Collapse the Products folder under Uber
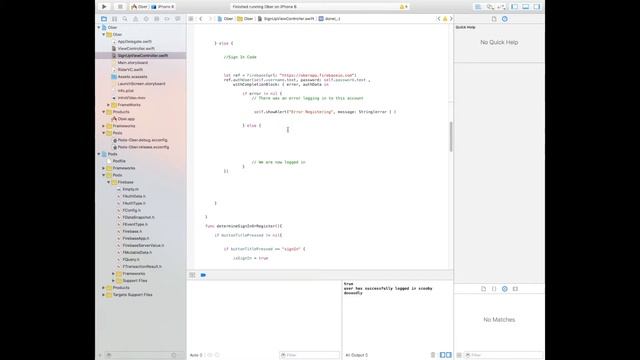Viewport: 640px width, 360px height. [104, 112]
